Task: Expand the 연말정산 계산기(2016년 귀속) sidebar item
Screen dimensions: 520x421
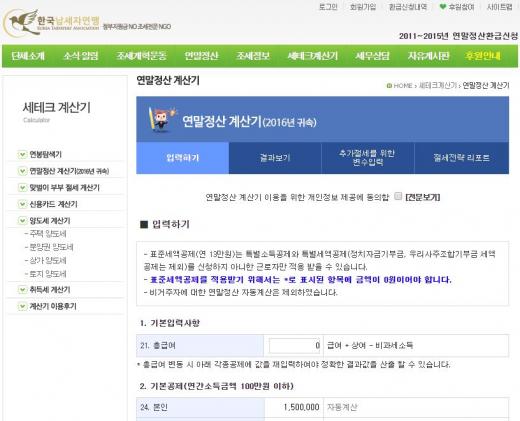Action: click(x=69, y=171)
